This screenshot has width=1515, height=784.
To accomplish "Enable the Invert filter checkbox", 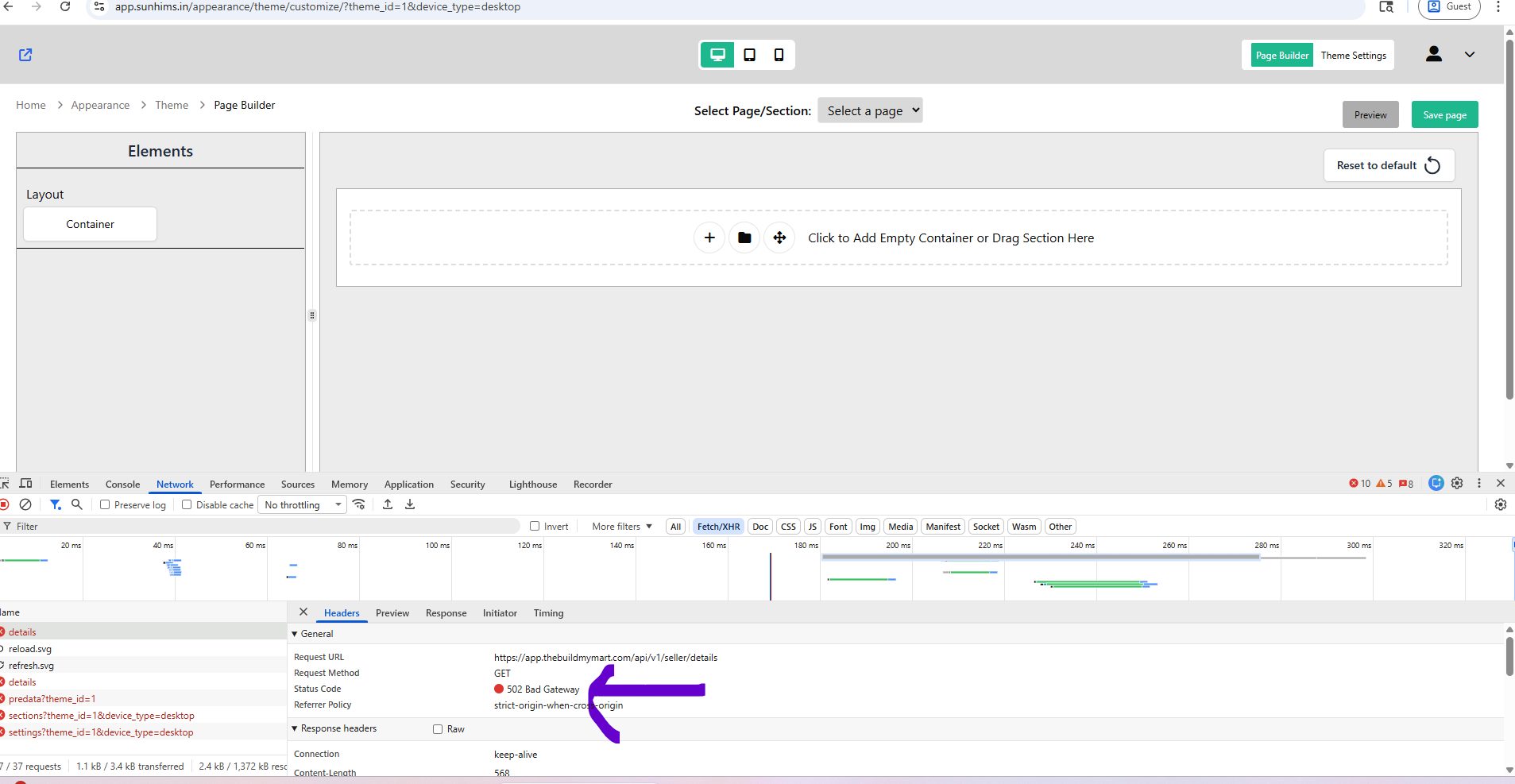I will 535,526.
